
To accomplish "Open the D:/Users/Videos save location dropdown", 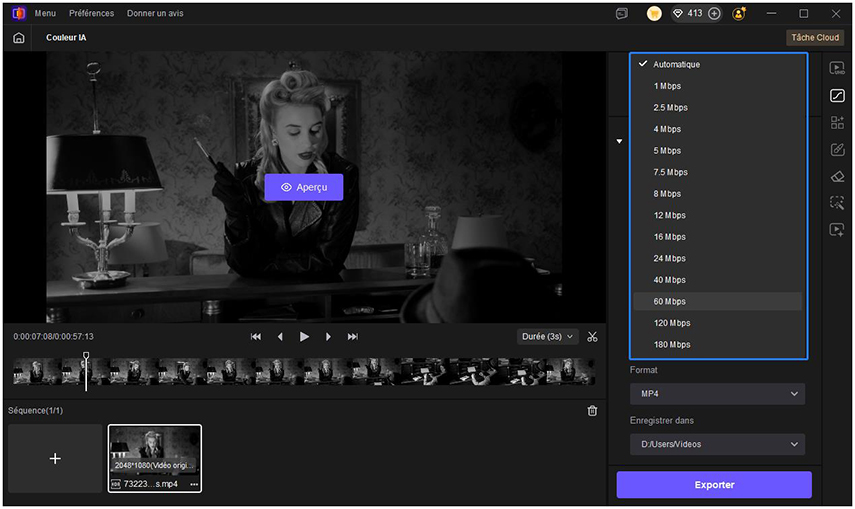I will [717, 444].
